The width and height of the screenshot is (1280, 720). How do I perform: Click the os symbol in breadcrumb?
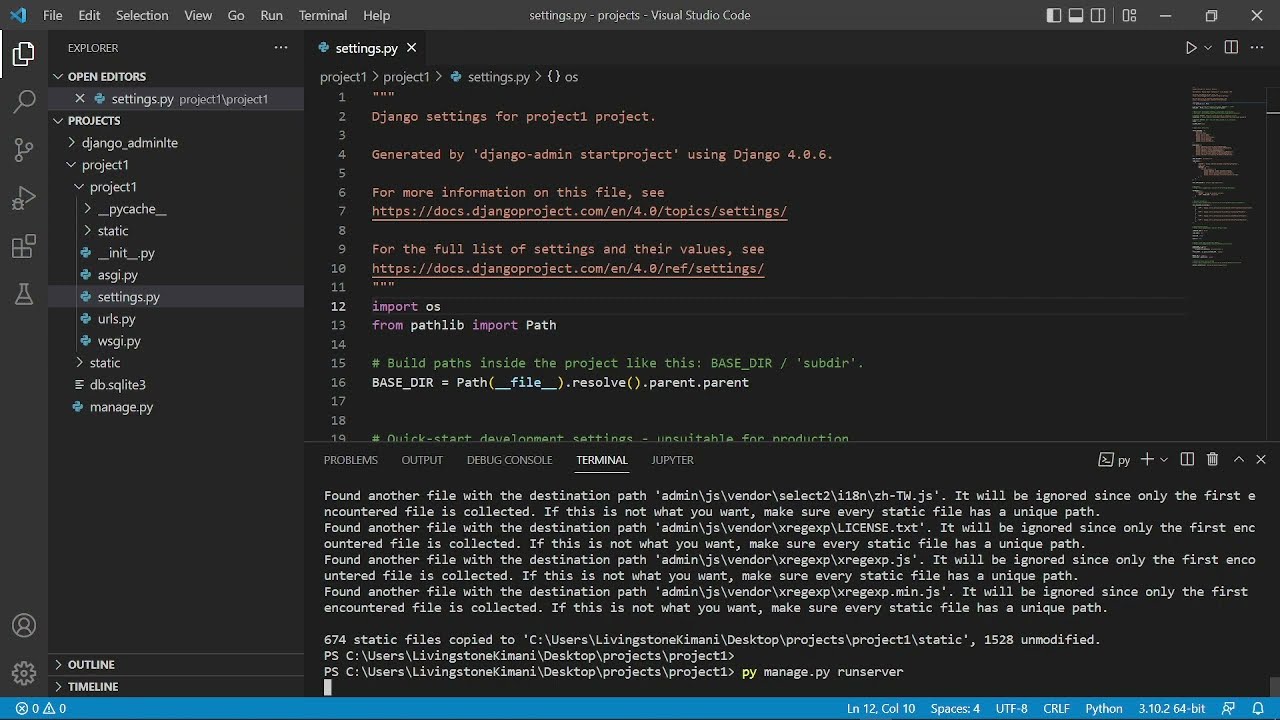[563, 77]
